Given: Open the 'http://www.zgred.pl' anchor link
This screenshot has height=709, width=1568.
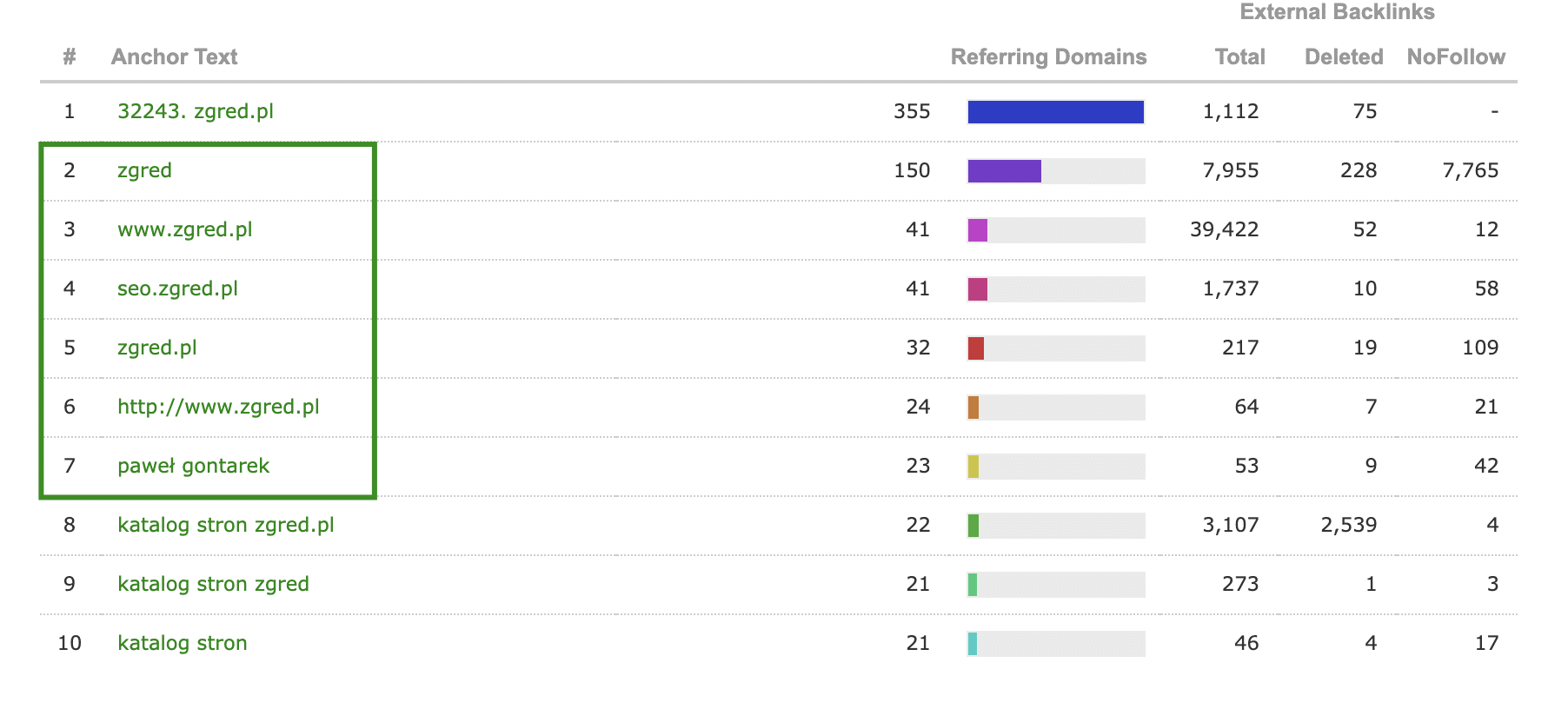Looking at the screenshot, I should click(x=218, y=407).
